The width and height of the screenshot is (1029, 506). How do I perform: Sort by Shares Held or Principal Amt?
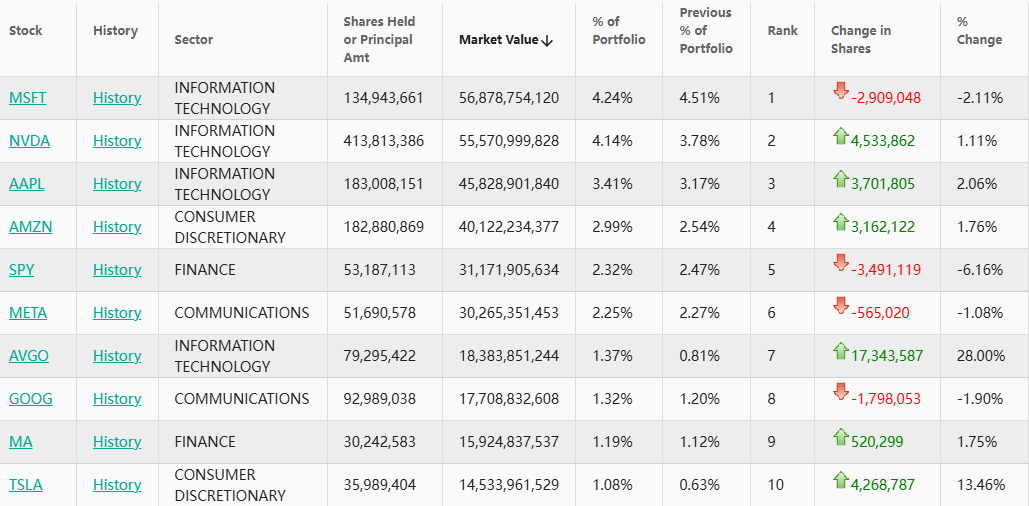[379, 39]
